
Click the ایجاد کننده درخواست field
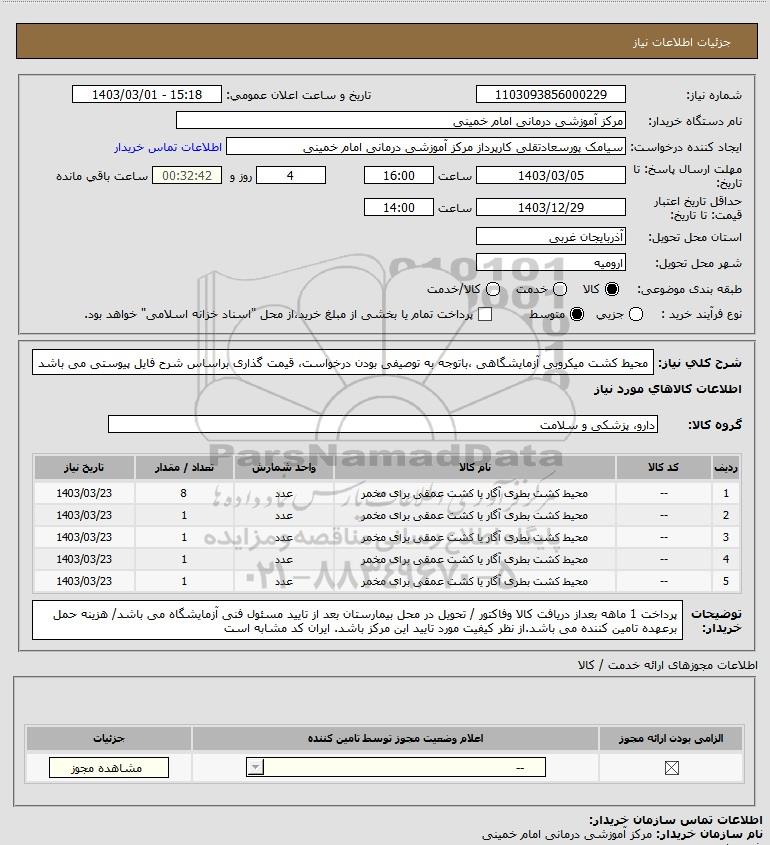pyautogui.click(x=426, y=147)
